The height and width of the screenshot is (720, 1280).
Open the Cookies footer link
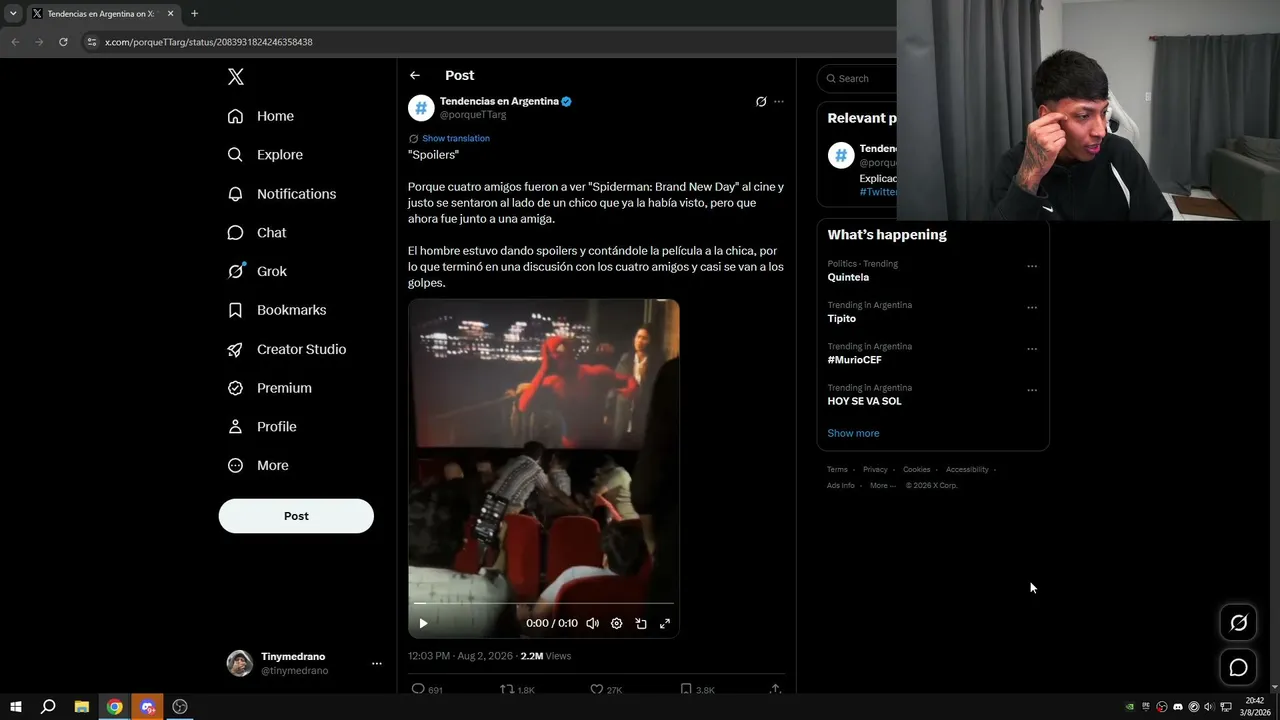point(916,469)
